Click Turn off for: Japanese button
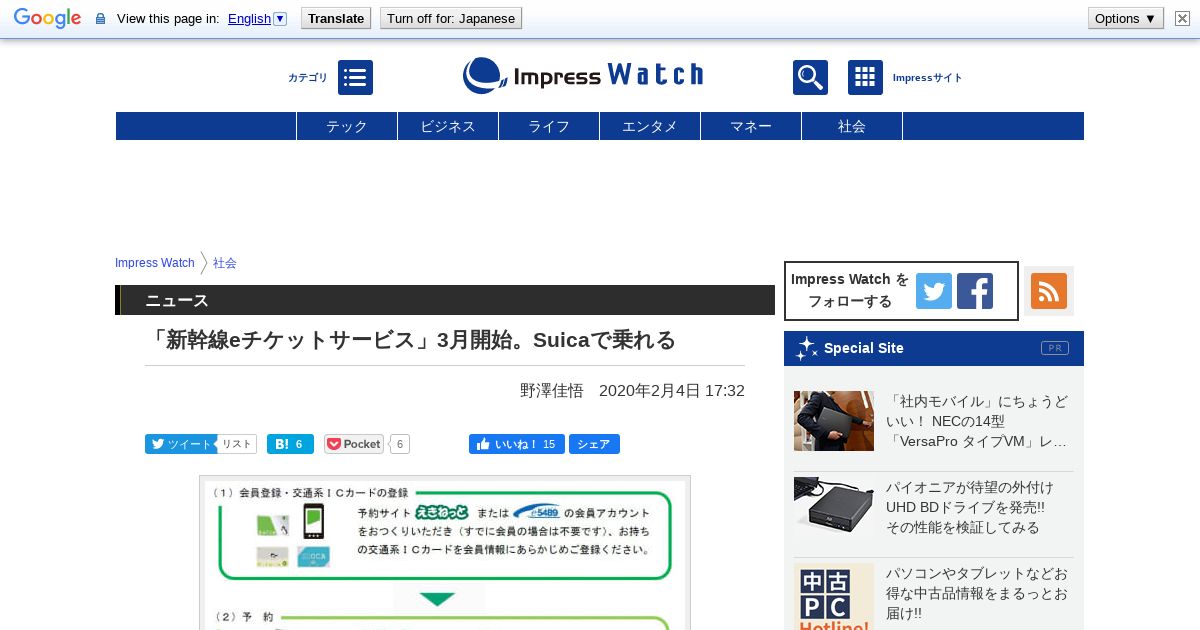 pos(451,18)
